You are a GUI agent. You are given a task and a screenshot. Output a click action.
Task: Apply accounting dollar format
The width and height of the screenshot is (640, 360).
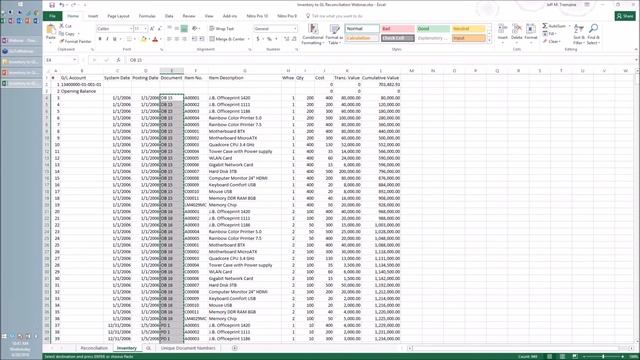(258, 39)
